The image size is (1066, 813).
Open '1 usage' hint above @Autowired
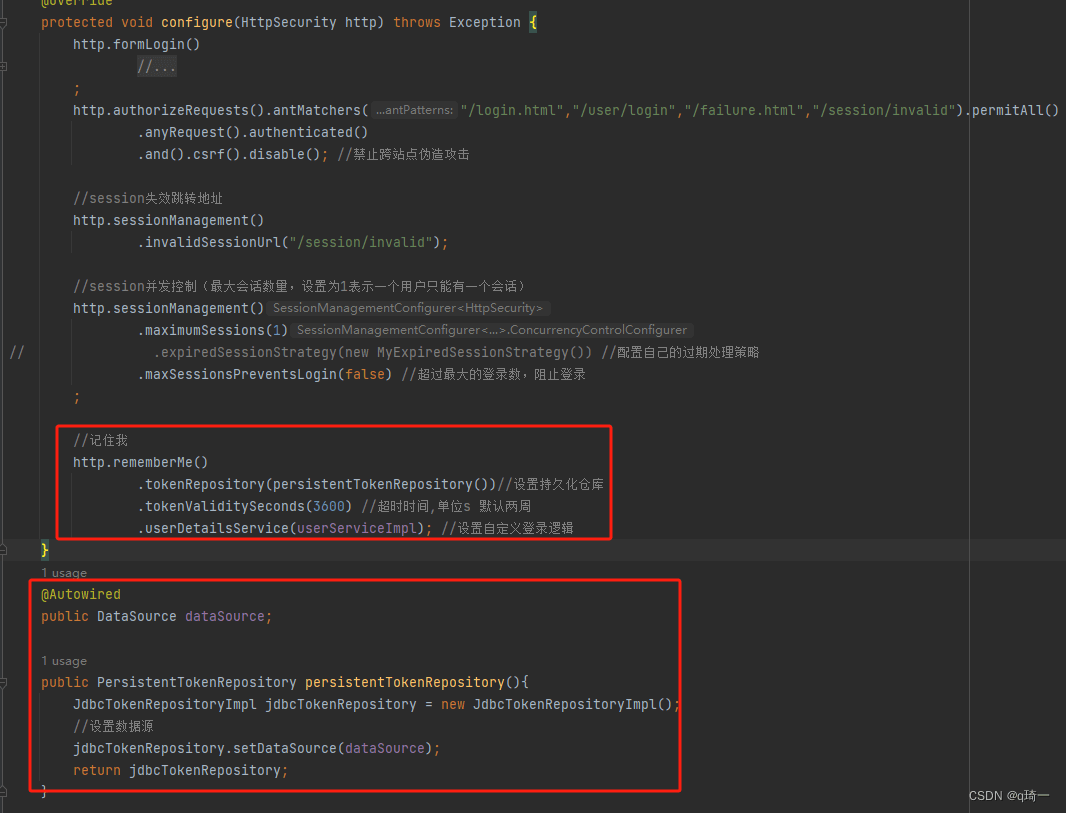[64, 573]
